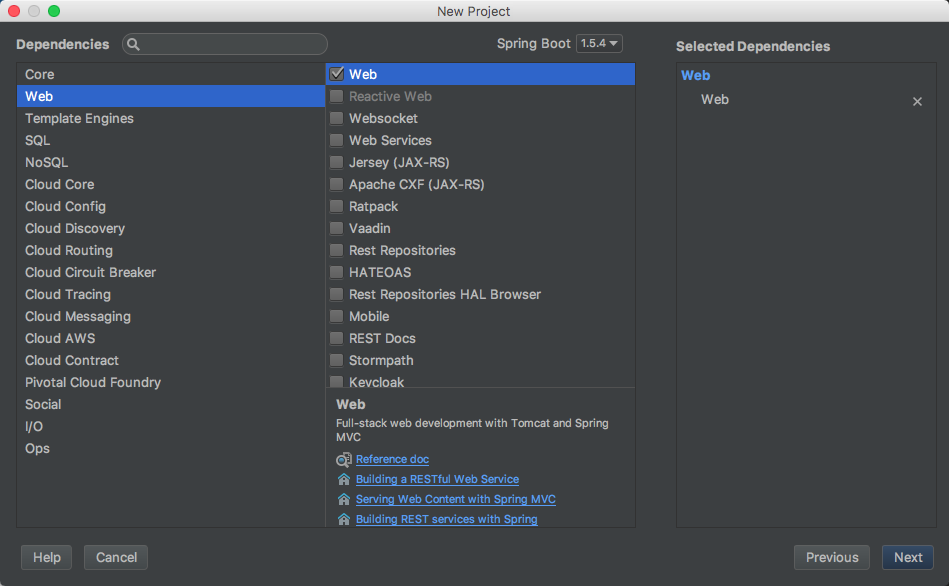The height and width of the screenshot is (586, 949).
Task: Uncheck the Web dependency checkbox
Action: pos(337,74)
